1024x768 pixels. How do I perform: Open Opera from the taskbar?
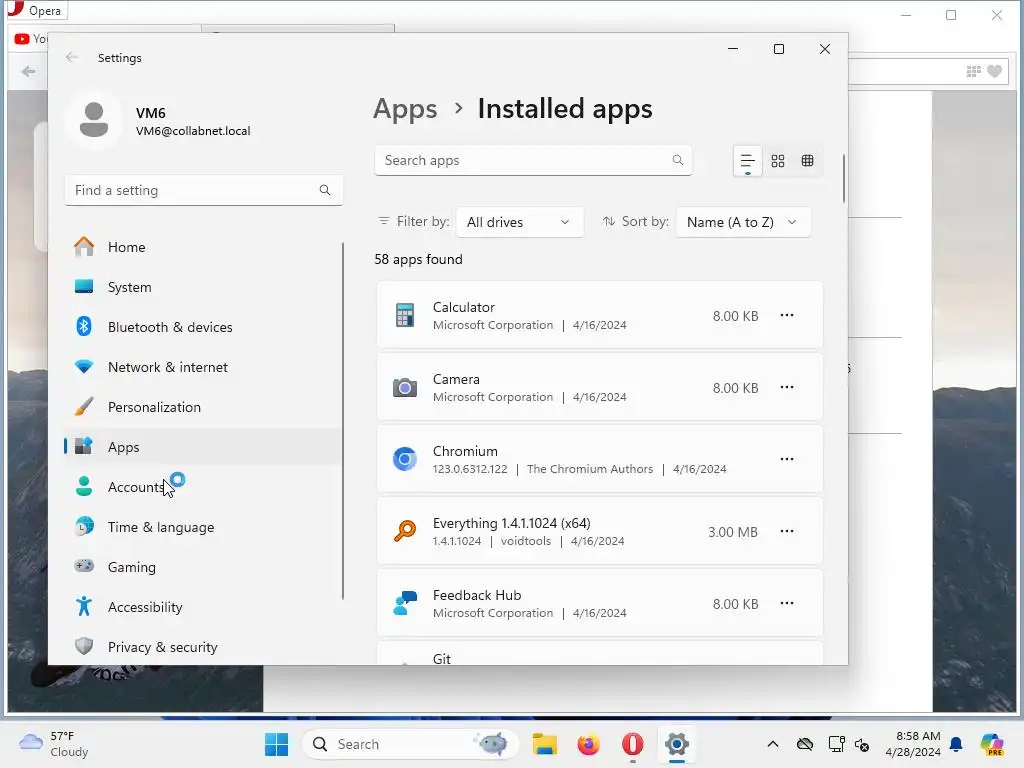[632, 744]
